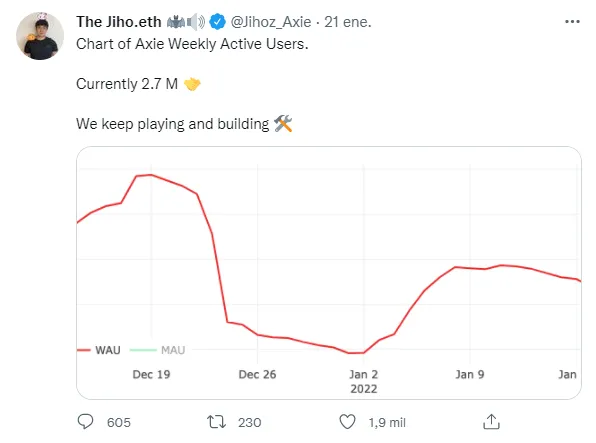Like the tweet with heart icon
Image resolution: width=596 pixels, height=443 pixels.
[347, 422]
